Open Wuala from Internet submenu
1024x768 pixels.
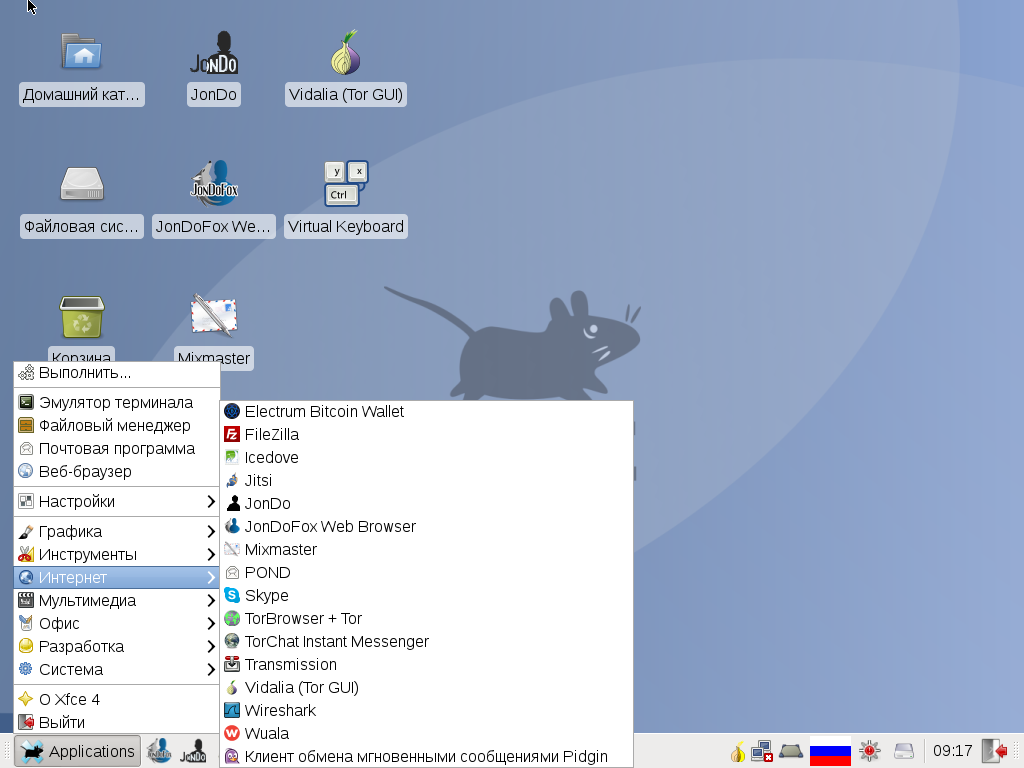[x=426, y=733]
